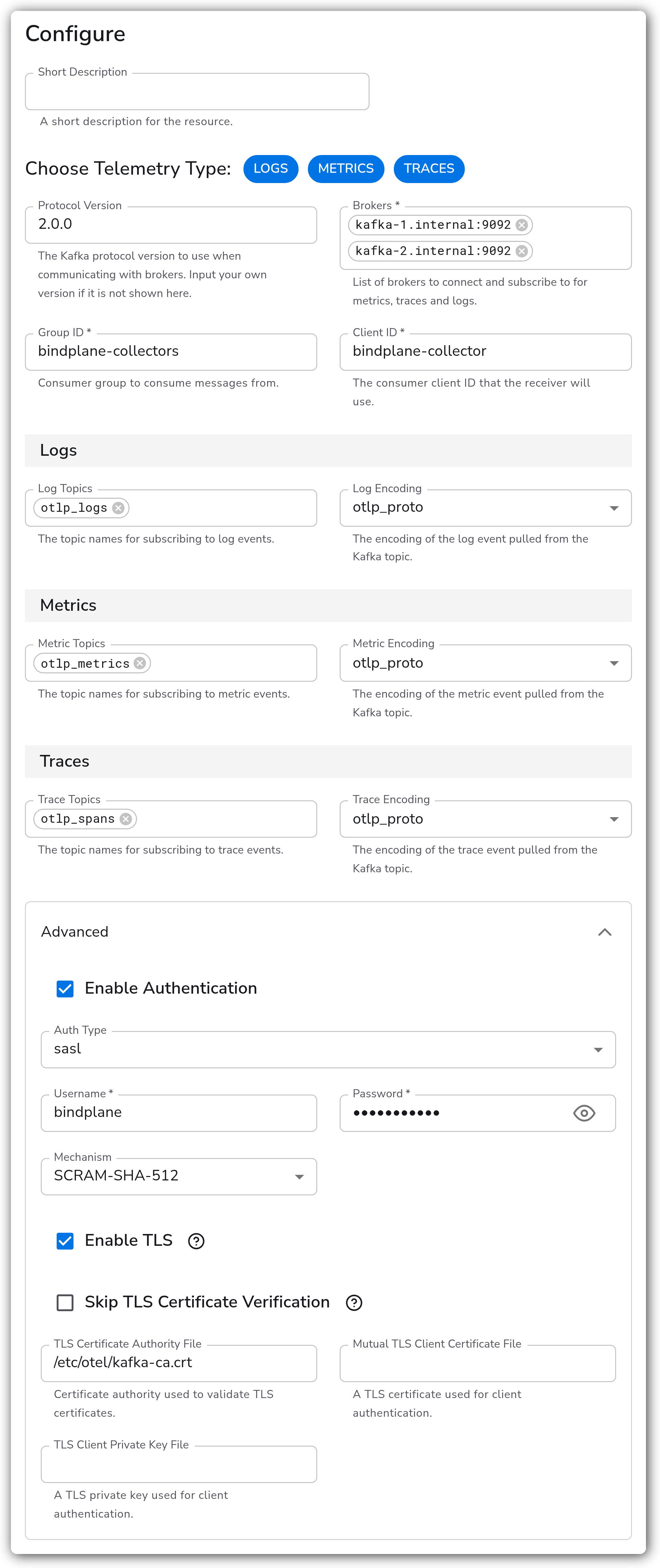This screenshot has width=660, height=1568.
Task: Remove the kafka-2.internal:9092 broker chip
Action: pos(522,251)
